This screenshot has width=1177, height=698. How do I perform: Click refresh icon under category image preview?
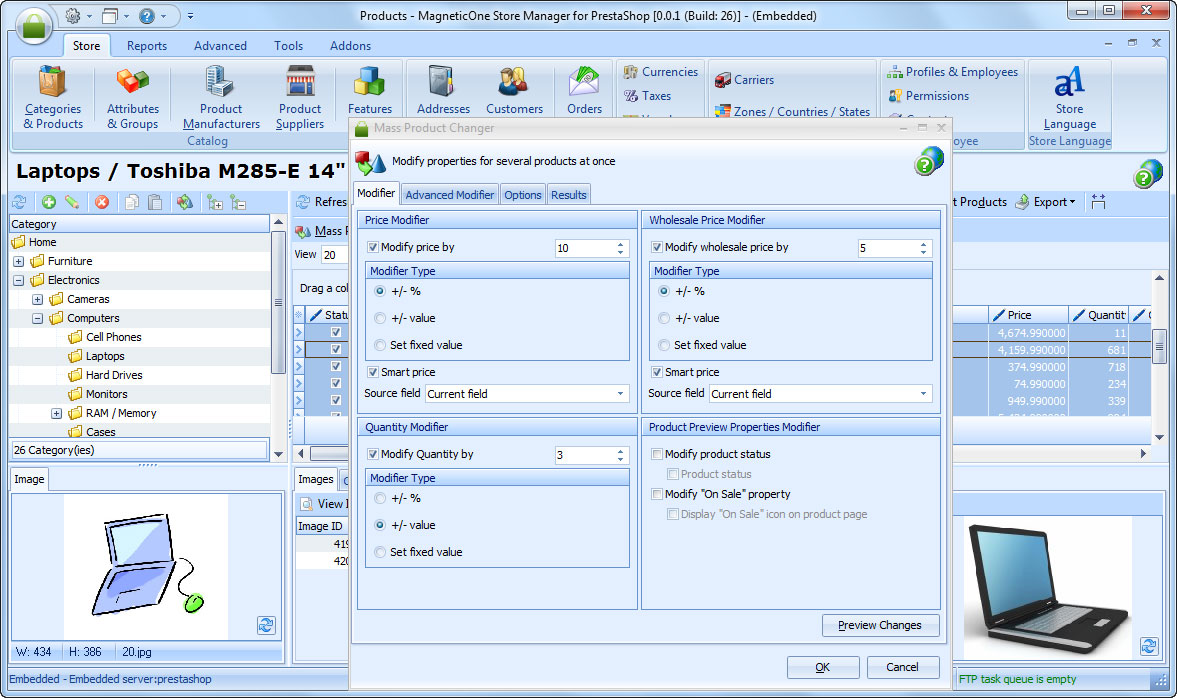(266, 625)
